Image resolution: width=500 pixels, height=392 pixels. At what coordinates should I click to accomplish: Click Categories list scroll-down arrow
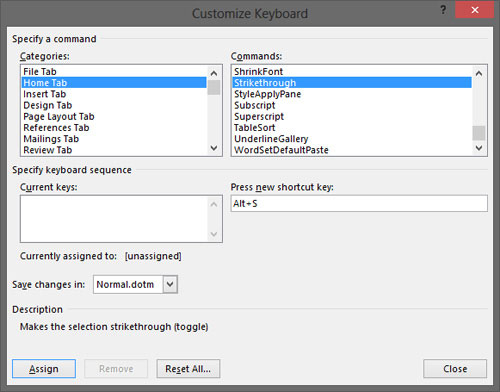214,148
